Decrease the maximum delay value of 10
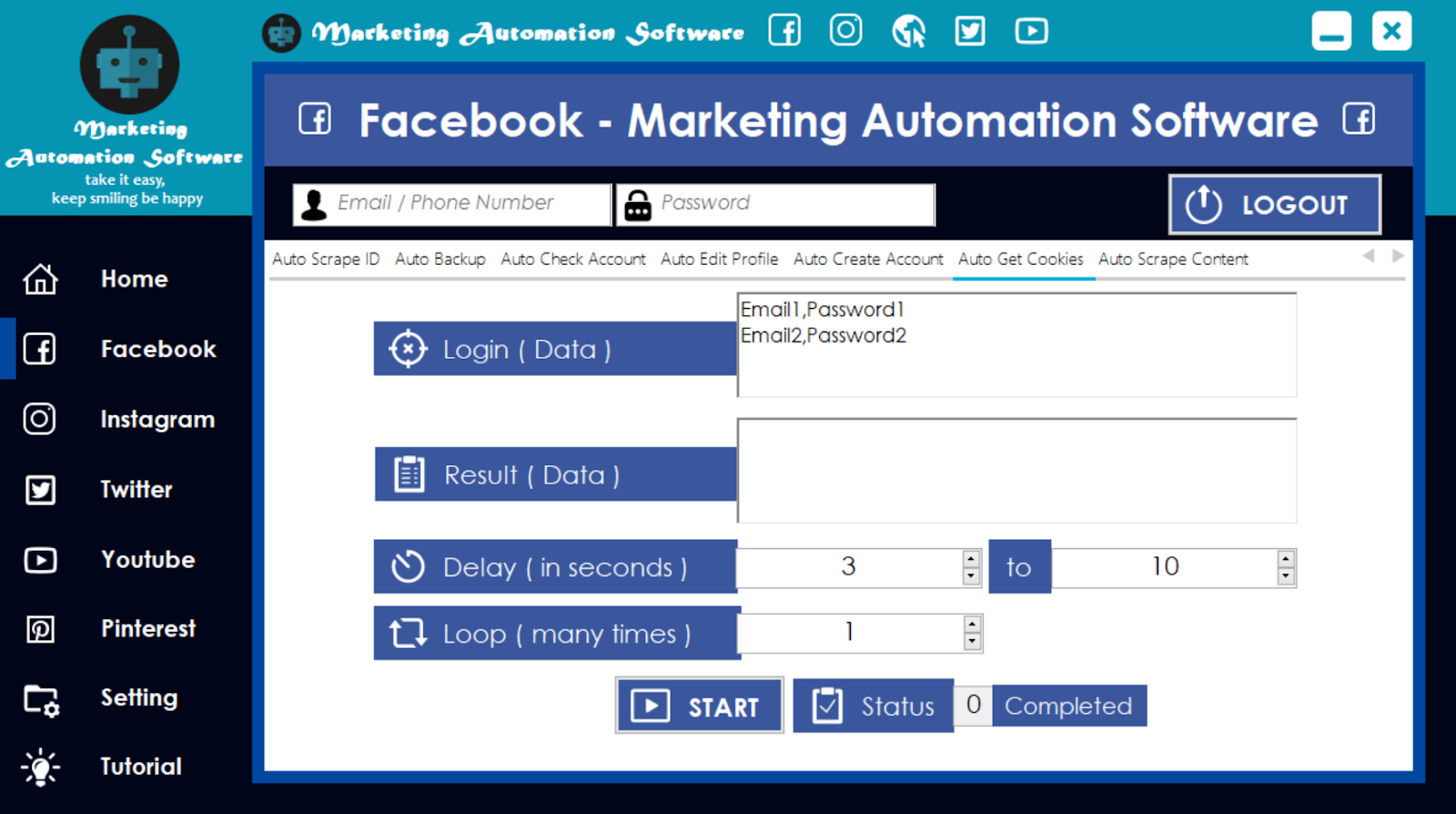 tap(1286, 576)
